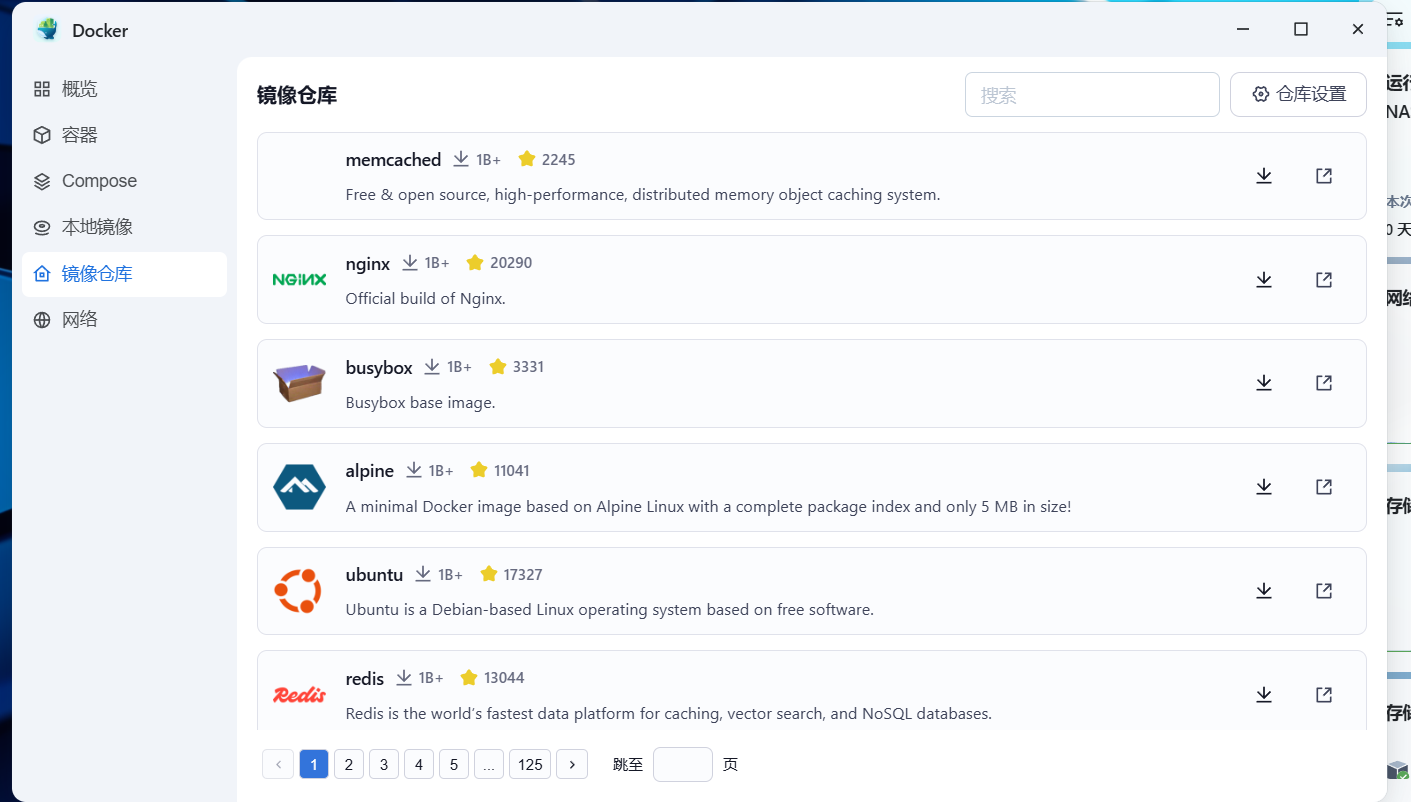Jump to last page 125
This screenshot has height=802, width=1411.
pos(530,764)
